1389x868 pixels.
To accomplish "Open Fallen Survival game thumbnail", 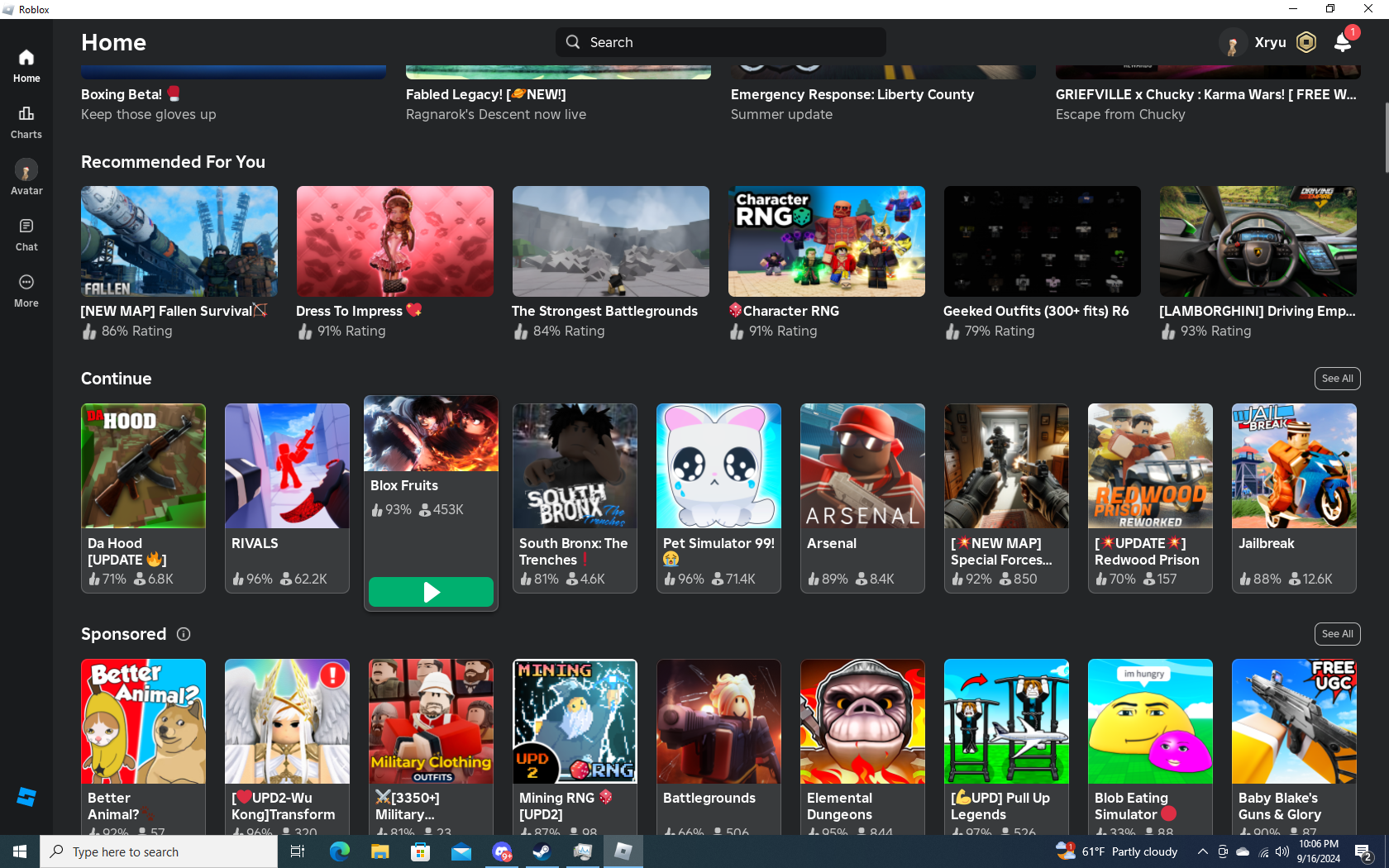I will click(179, 241).
